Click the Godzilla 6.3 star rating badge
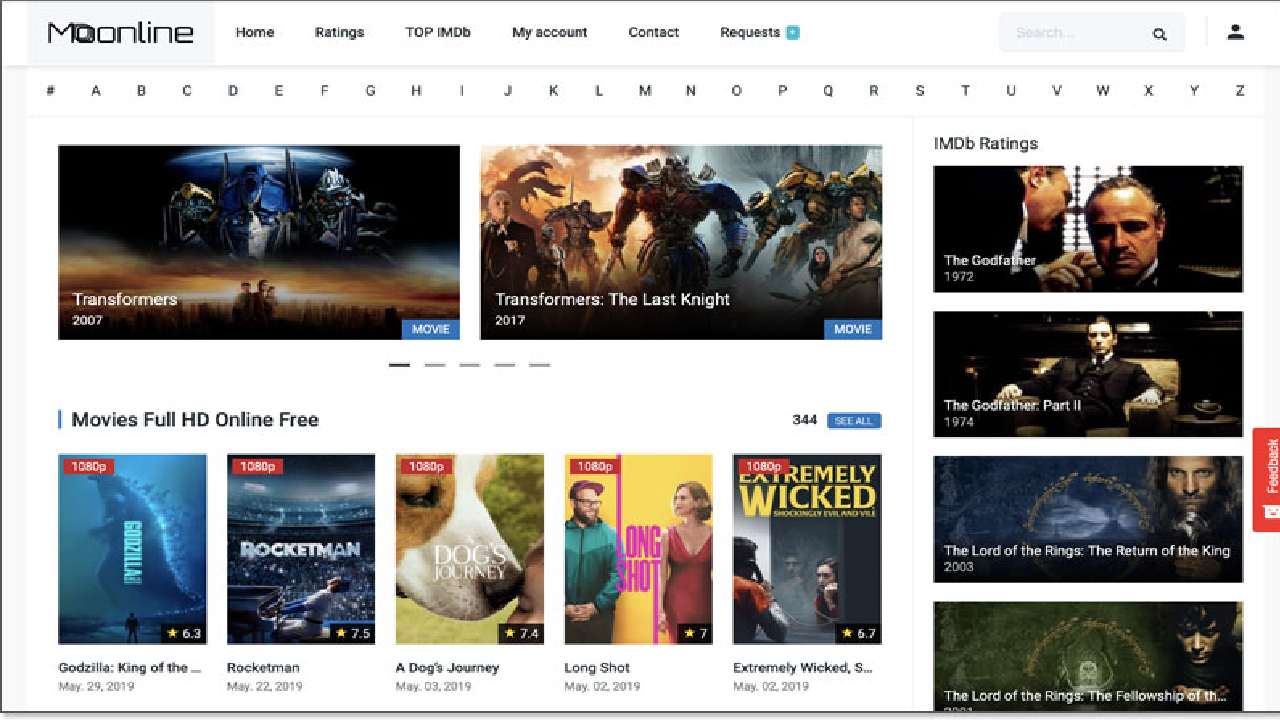 coord(183,633)
